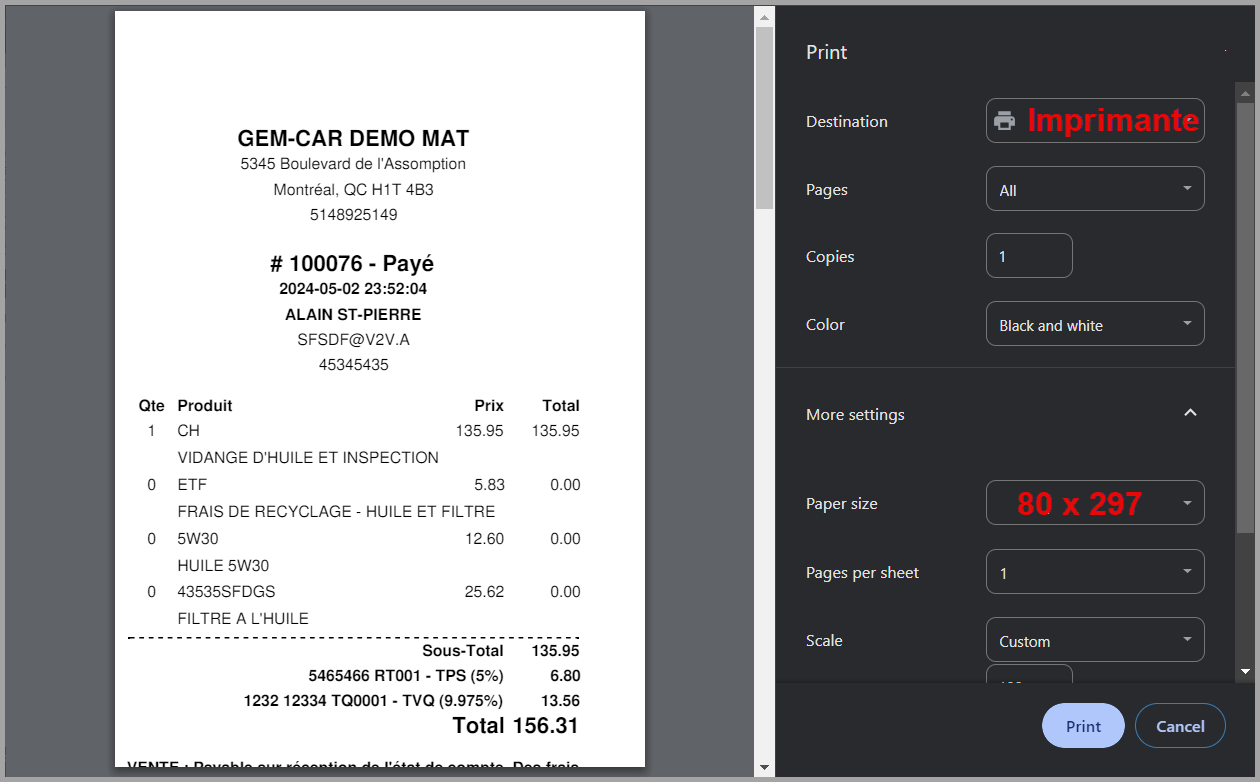Open the Paper size dropdown showing 80 x 297

(x=1095, y=503)
